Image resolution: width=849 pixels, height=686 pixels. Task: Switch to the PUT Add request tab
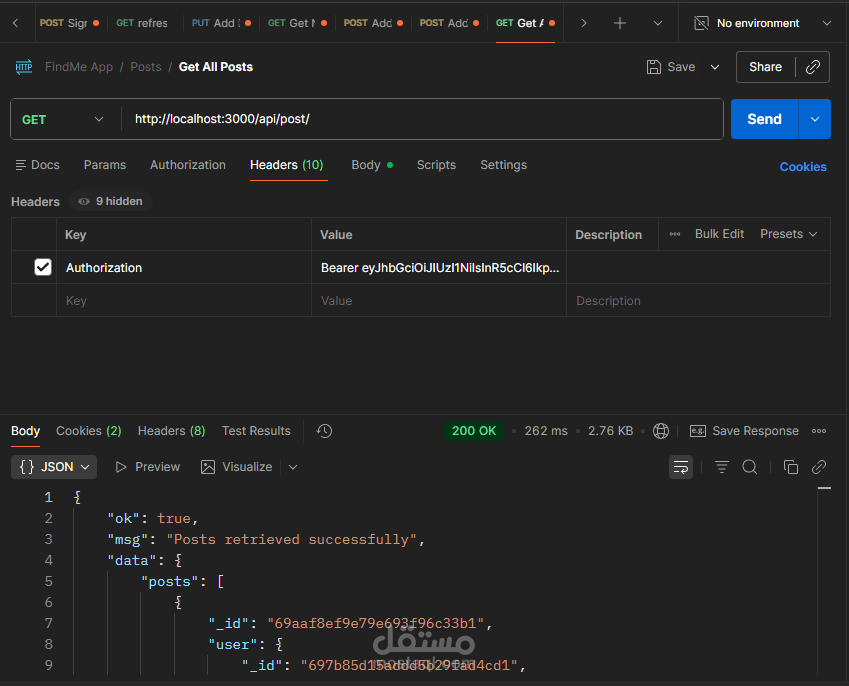pos(221,23)
